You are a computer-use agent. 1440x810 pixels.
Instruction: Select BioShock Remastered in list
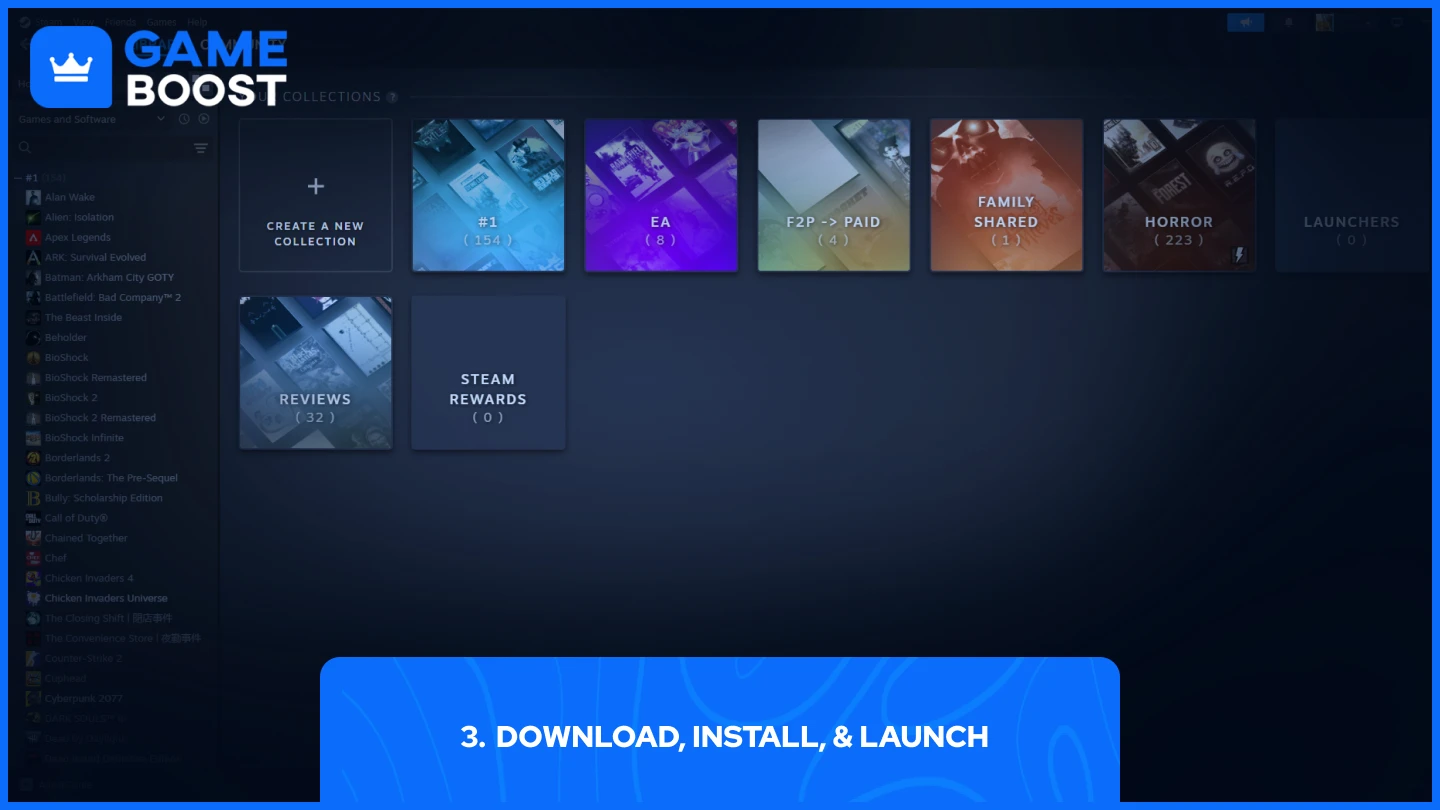[96, 378]
